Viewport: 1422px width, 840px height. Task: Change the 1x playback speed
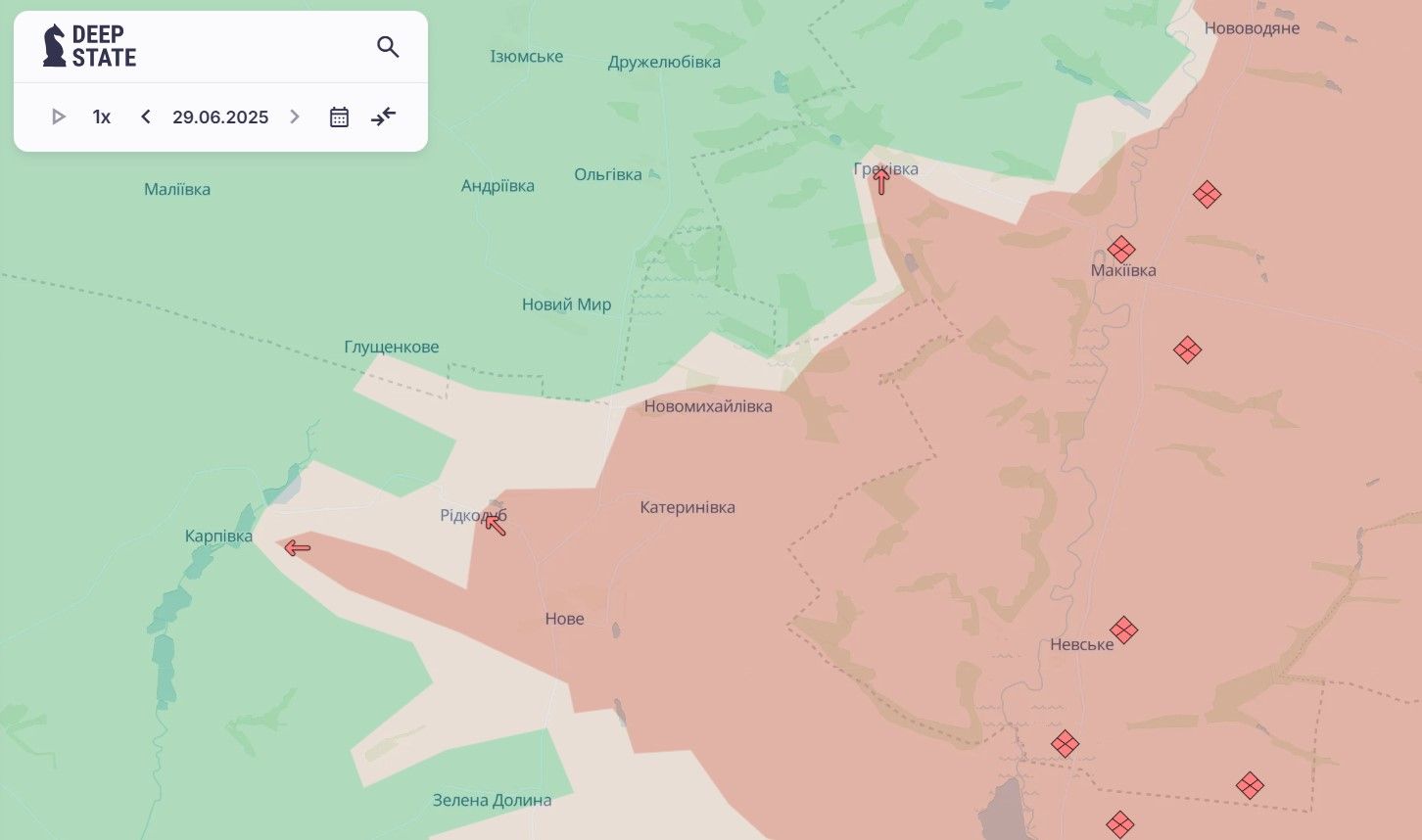point(102,117)
